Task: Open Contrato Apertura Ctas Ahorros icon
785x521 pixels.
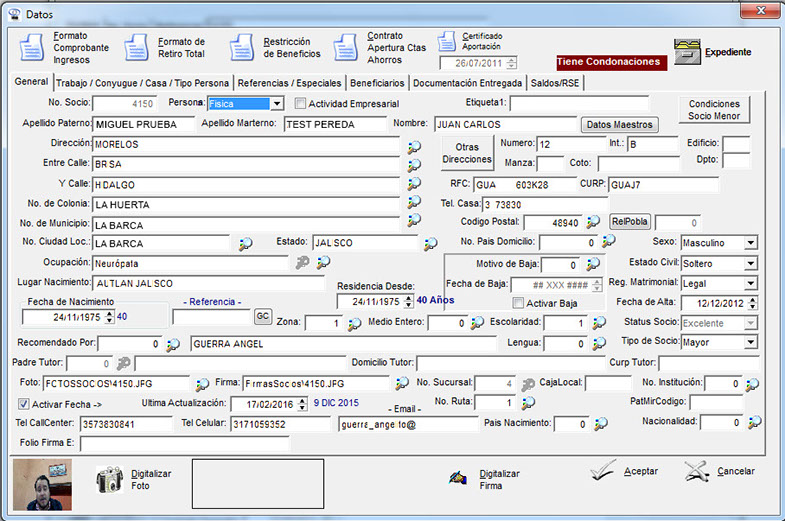Action: point(345,48)
